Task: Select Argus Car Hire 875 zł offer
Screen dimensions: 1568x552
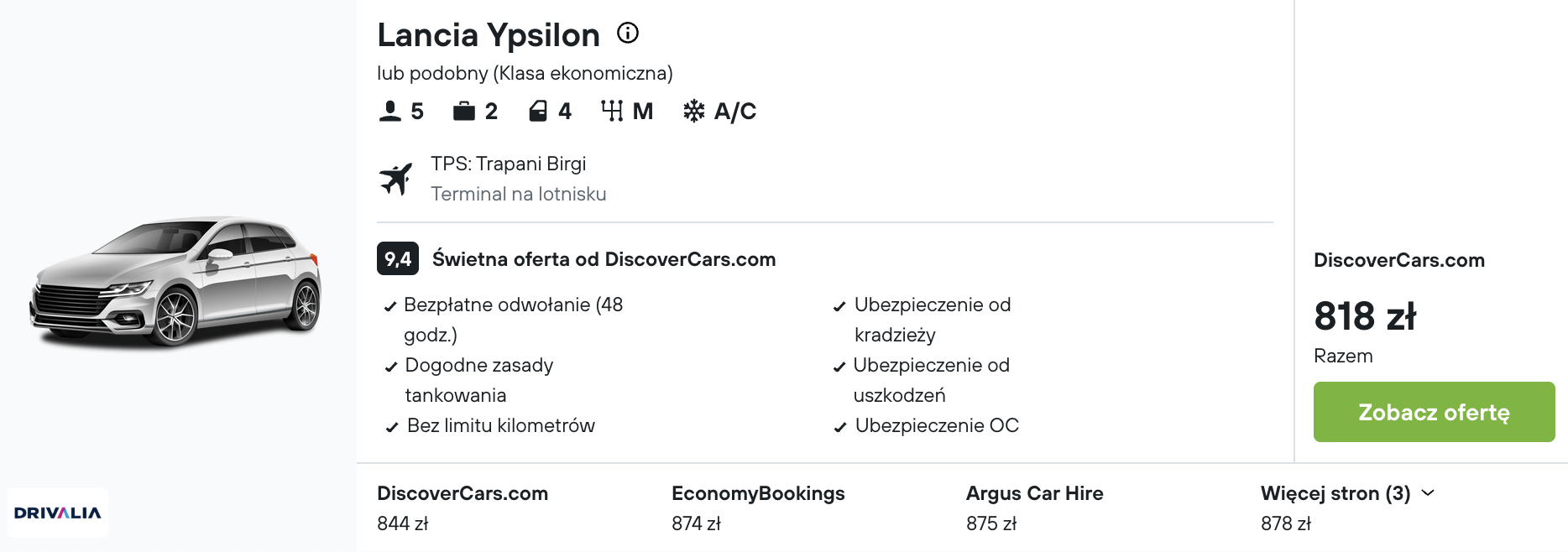Action: click(1034, 508)
